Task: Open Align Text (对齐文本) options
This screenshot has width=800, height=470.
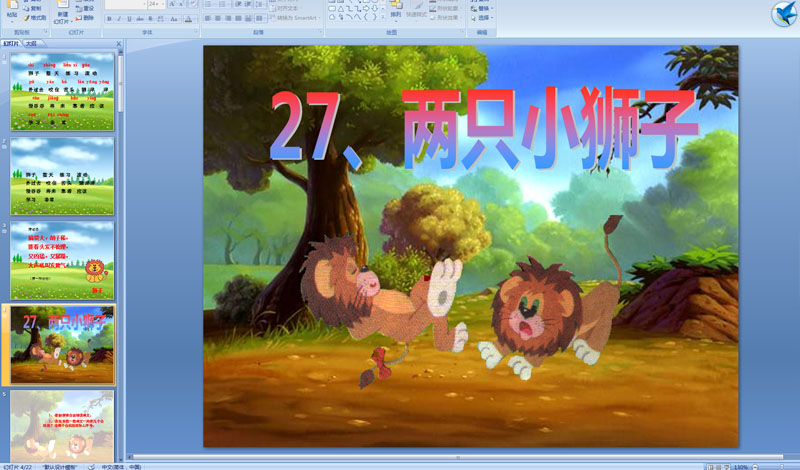Action: pos(287,8)
